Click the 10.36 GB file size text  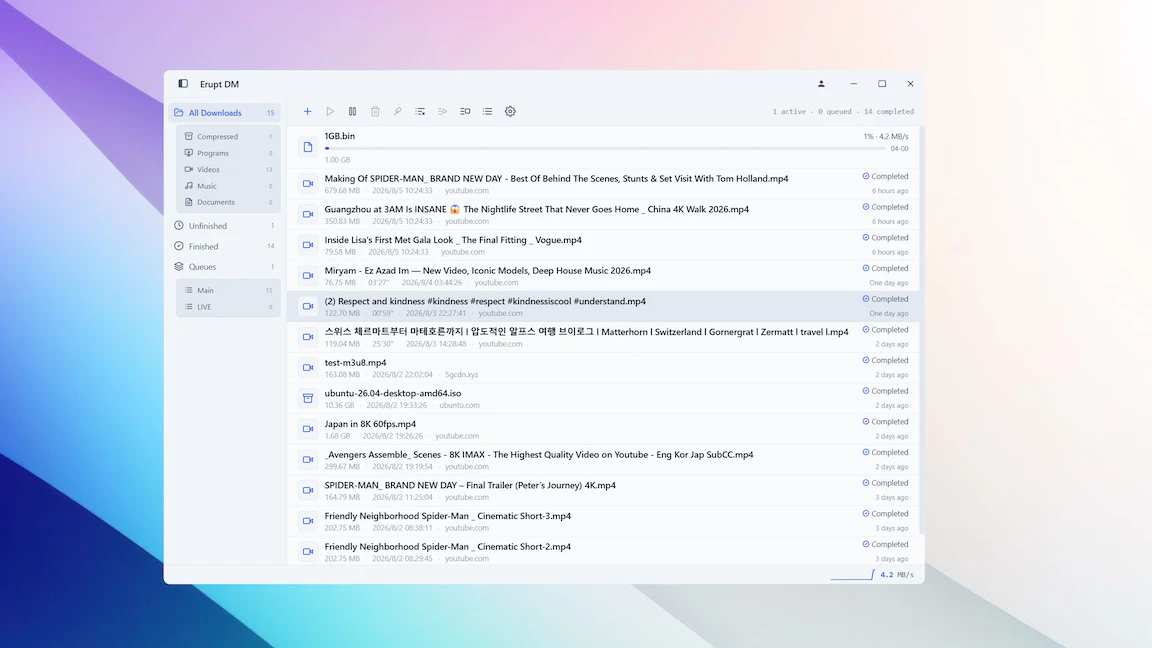point(339,405)
